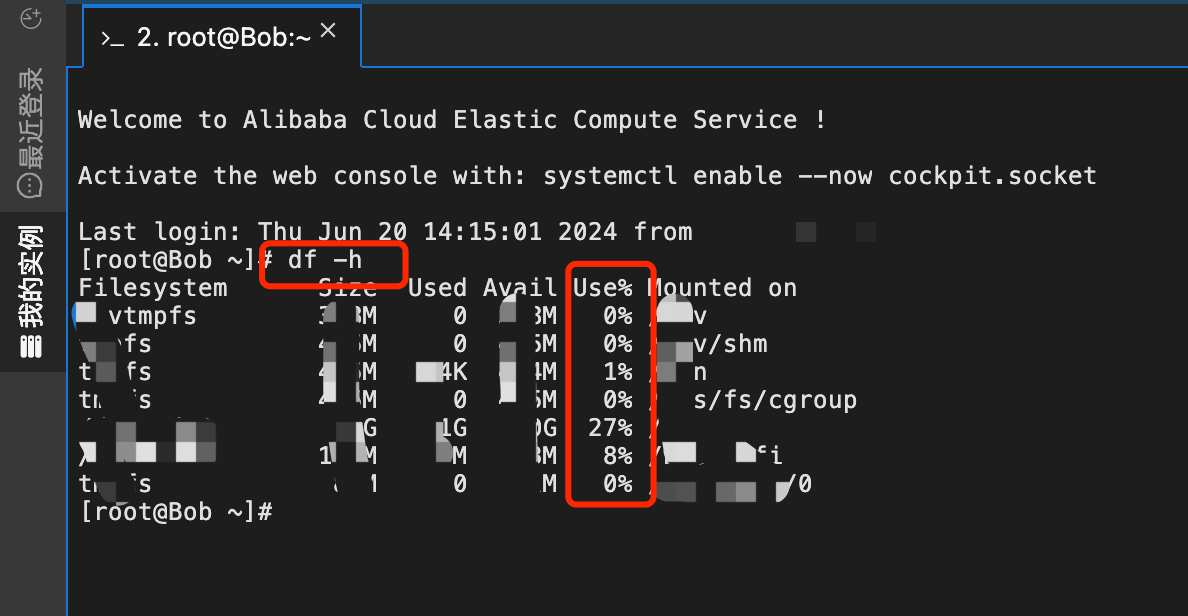Click the "Use%" column header
The width and height of the screenshot is (1188, 616).
[602, 288]
